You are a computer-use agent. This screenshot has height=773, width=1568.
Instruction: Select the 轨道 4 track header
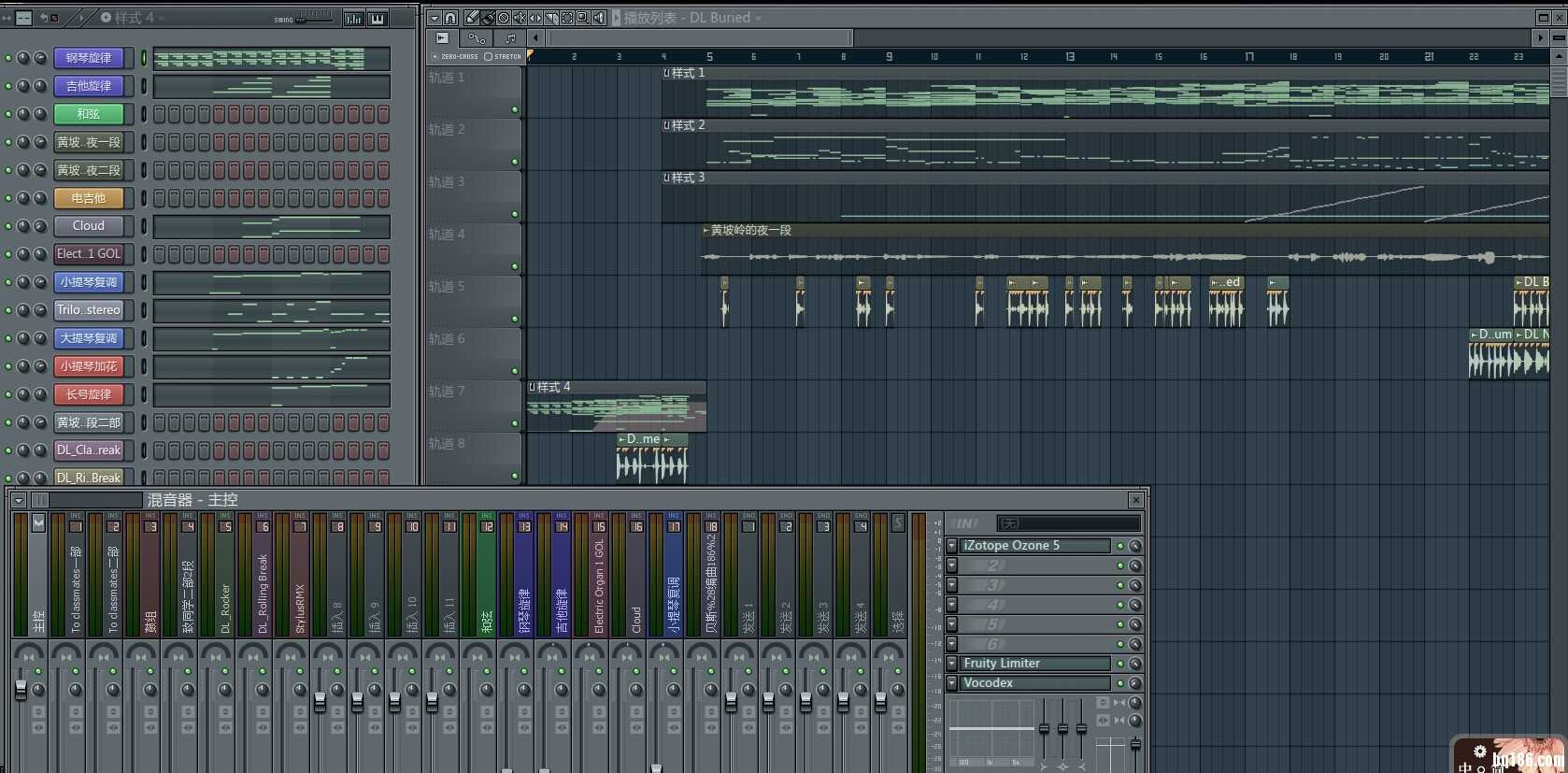tap(475, 249)
